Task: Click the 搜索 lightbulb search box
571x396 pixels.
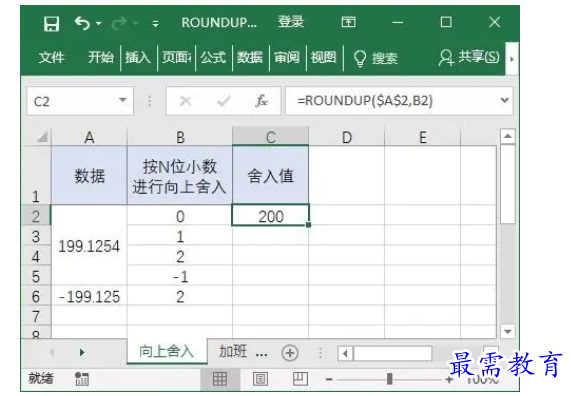Action: click(x=375, y=58)
